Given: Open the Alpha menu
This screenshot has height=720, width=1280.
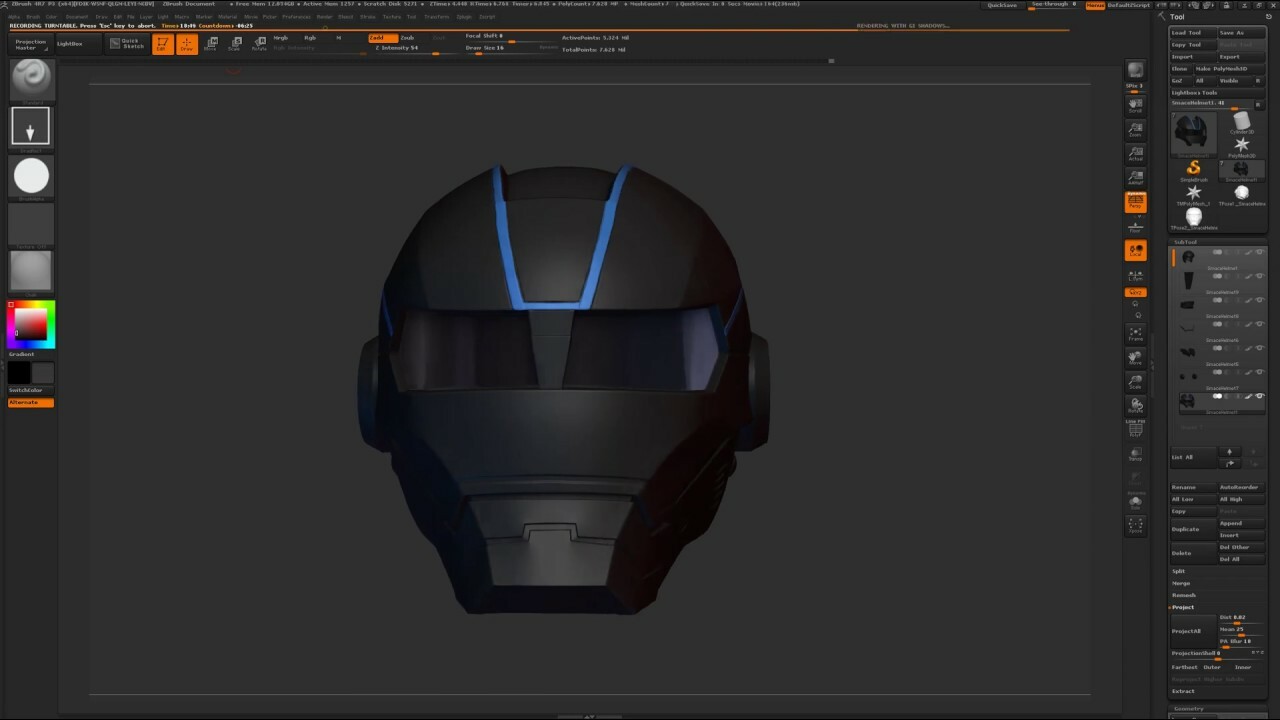Looking at the screenshot, I should 14,17.
